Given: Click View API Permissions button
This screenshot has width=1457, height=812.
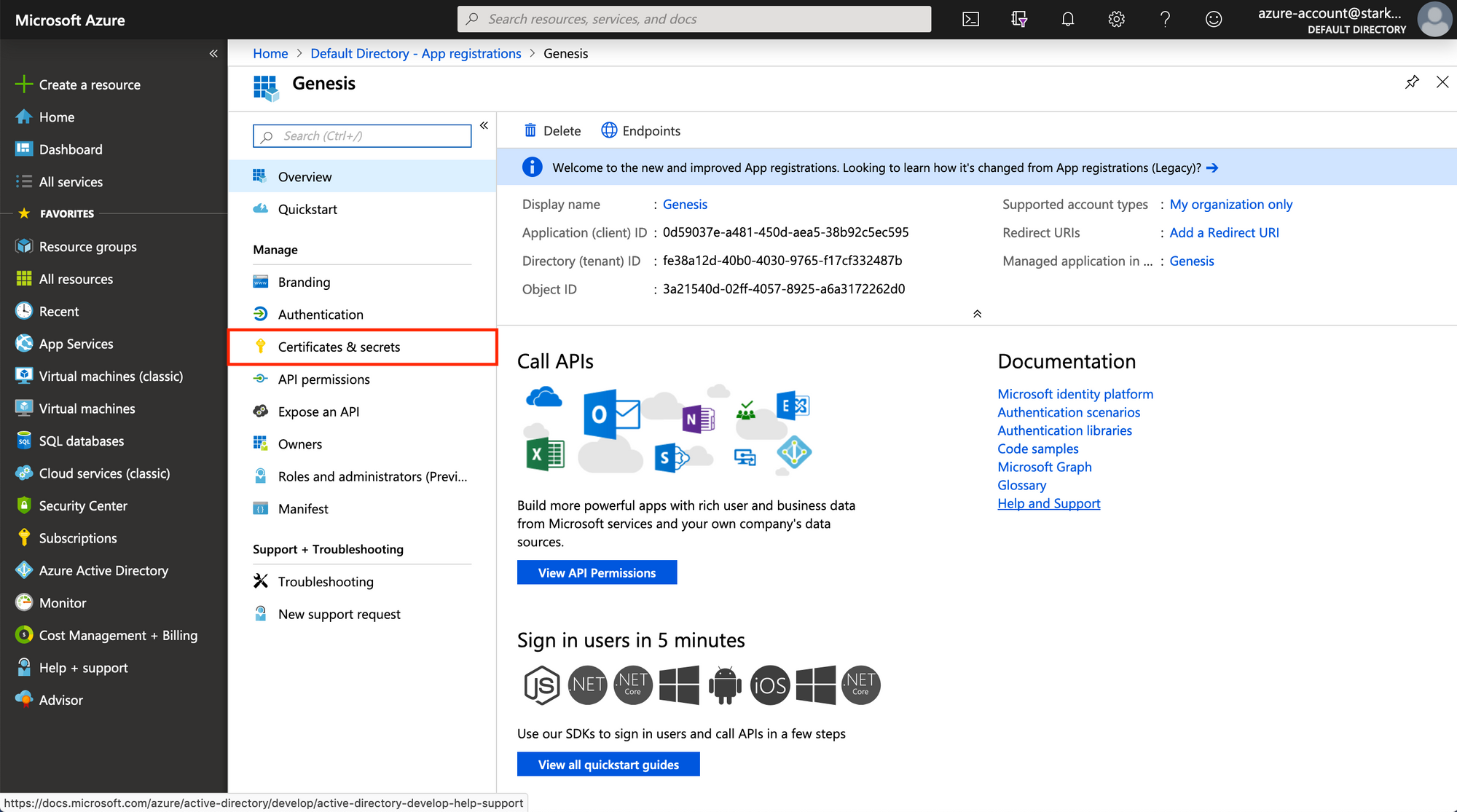Looking at the screenshot, I should coord(596,572).
